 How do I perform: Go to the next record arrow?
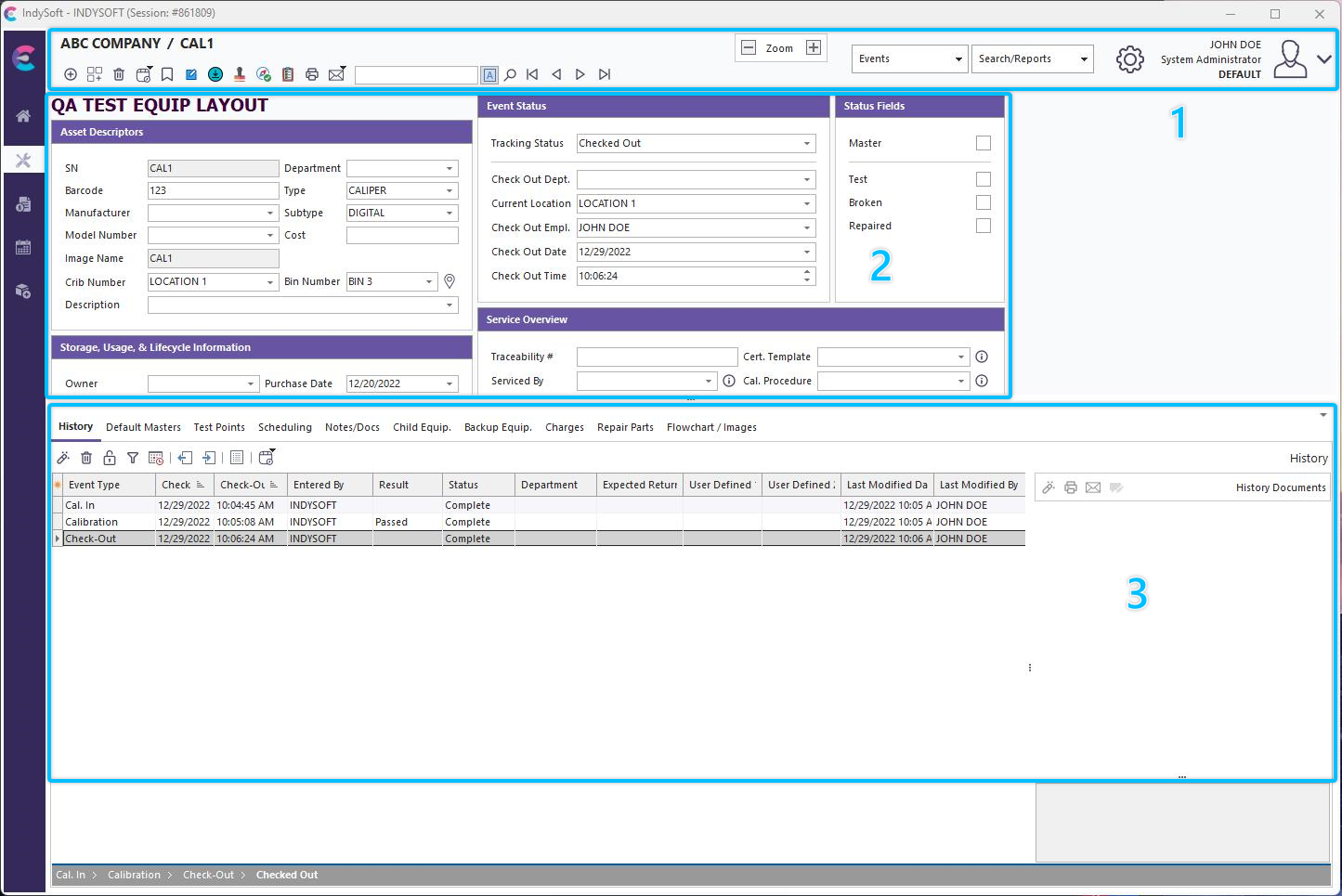pyautogui.click(x=580, y=74)
